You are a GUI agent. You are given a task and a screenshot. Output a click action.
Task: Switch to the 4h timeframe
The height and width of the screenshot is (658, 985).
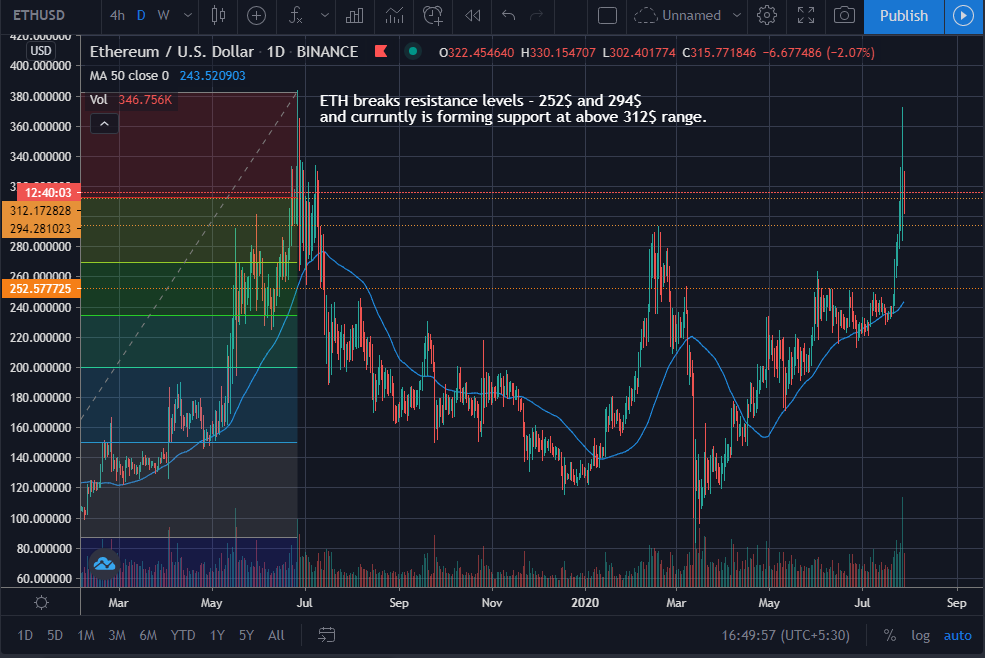tap(118, 15)
